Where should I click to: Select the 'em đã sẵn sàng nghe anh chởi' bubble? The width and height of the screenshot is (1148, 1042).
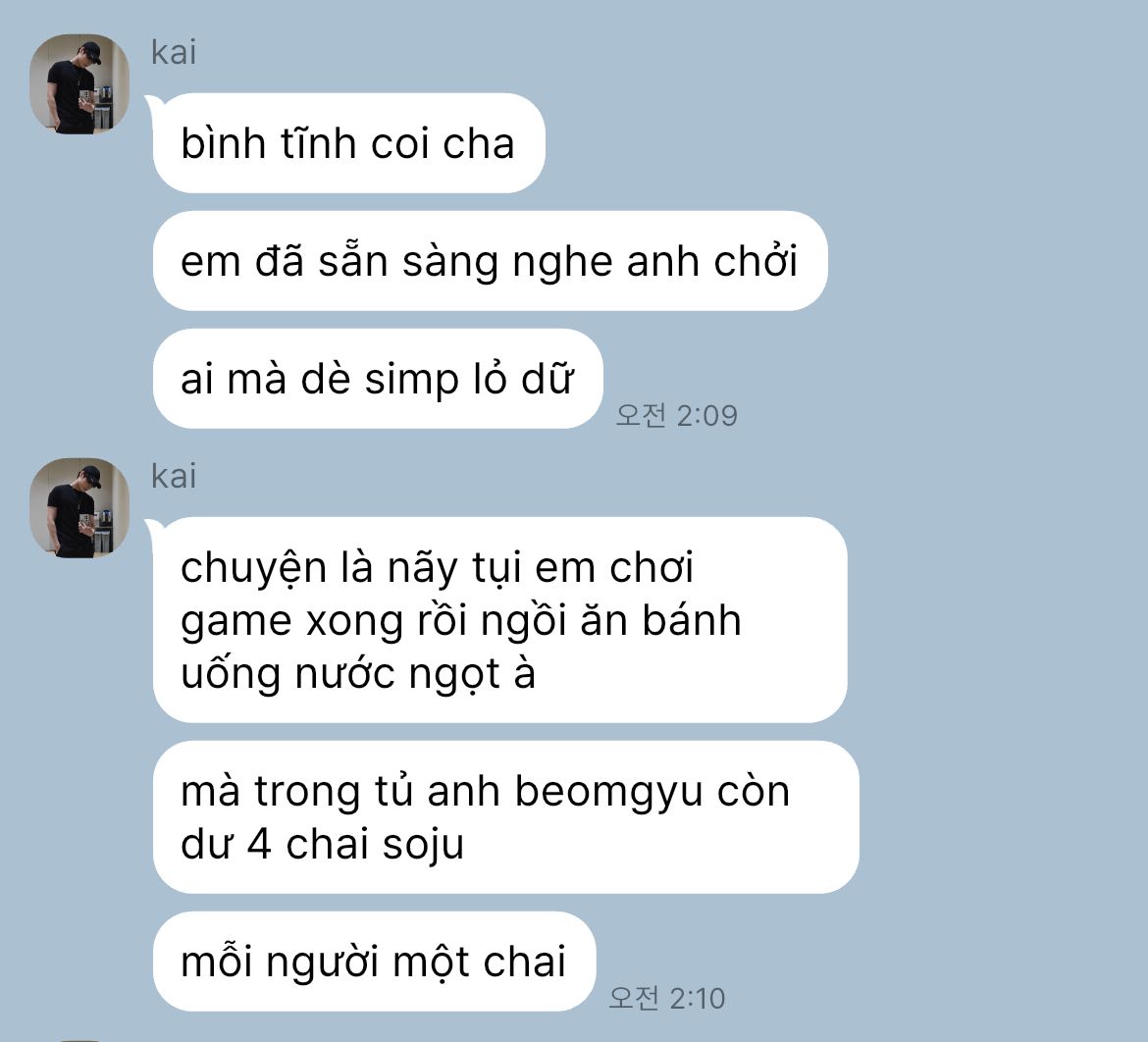(x=490, y=261)
